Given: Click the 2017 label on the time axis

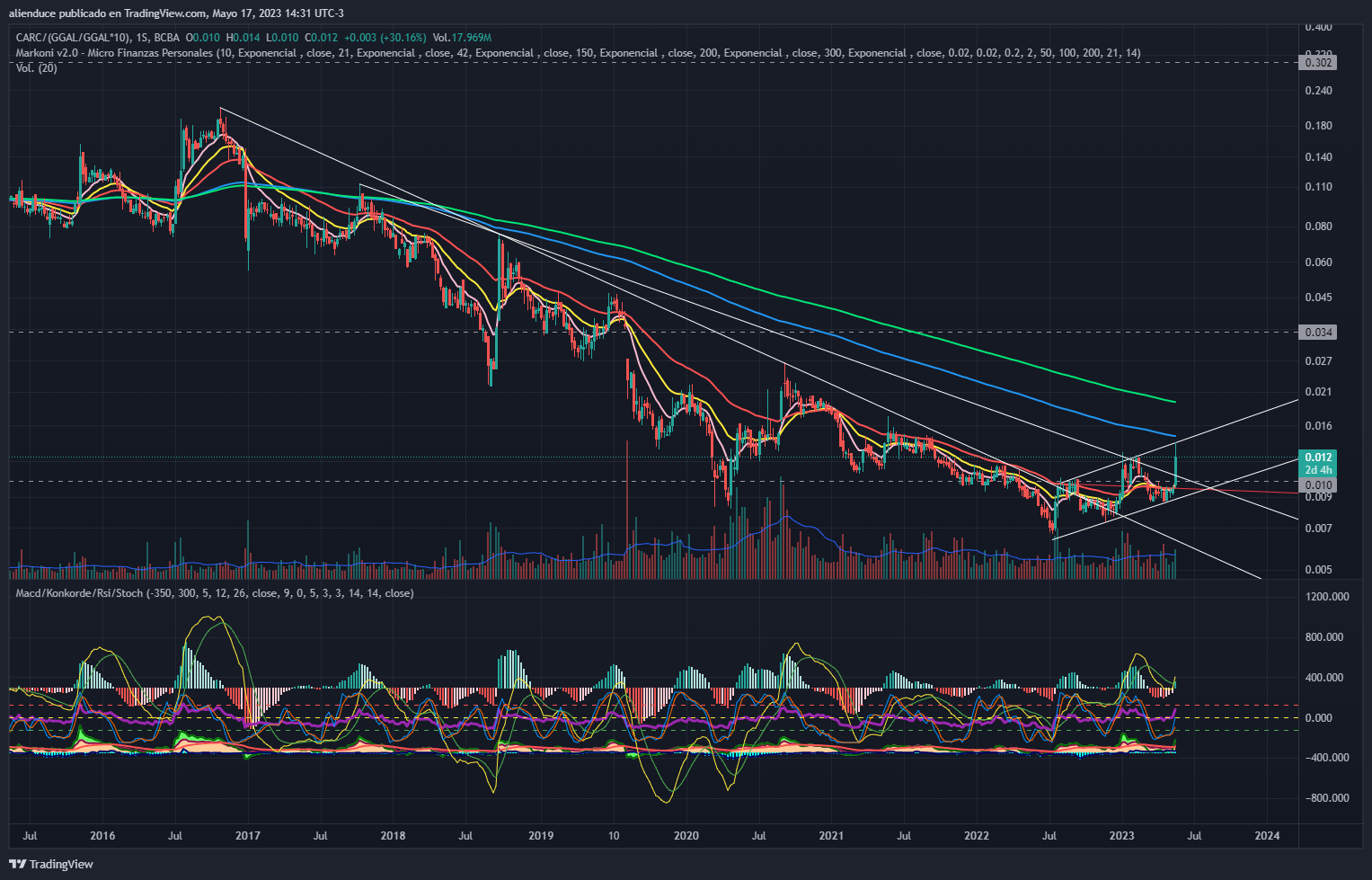Looking at the screenshot, I should point(248,836).
